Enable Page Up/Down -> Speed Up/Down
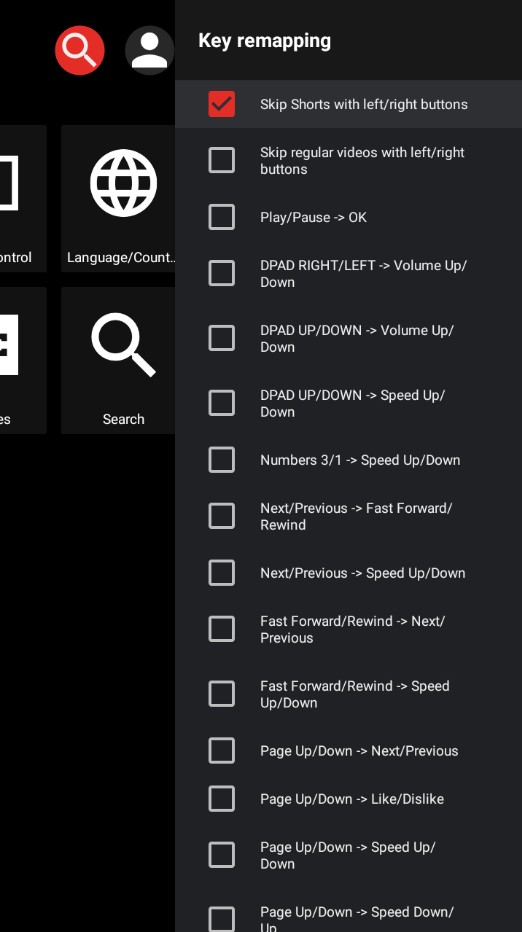Screen dimensions: 522x932 (x=348, y=855)
